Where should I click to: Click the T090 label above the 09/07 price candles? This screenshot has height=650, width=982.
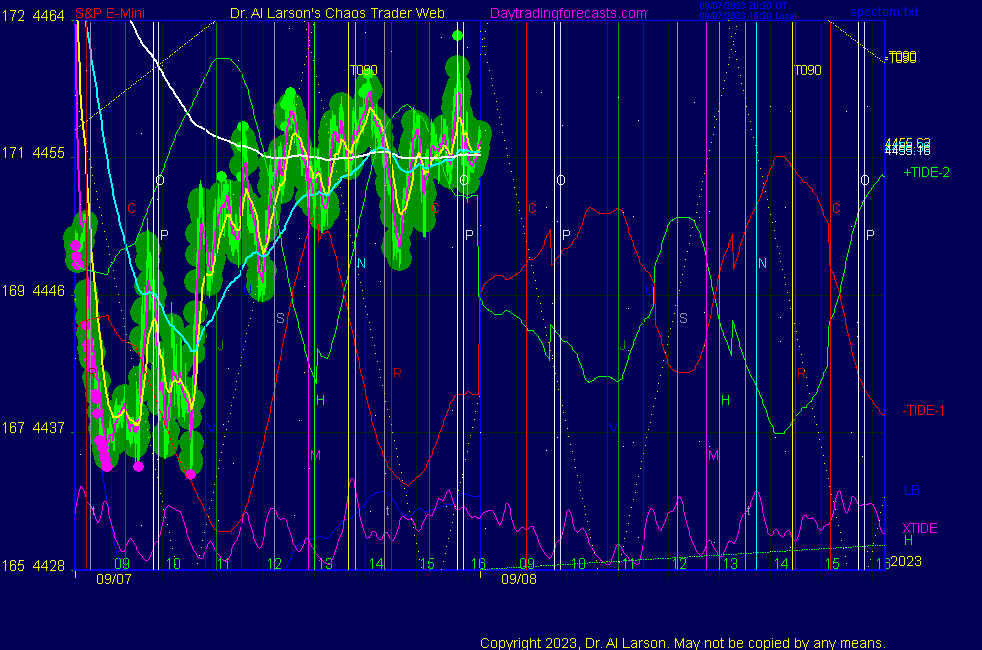364,71
